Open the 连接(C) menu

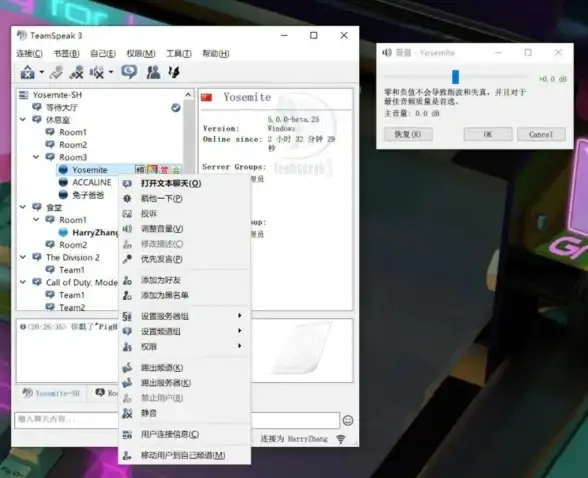29,54
